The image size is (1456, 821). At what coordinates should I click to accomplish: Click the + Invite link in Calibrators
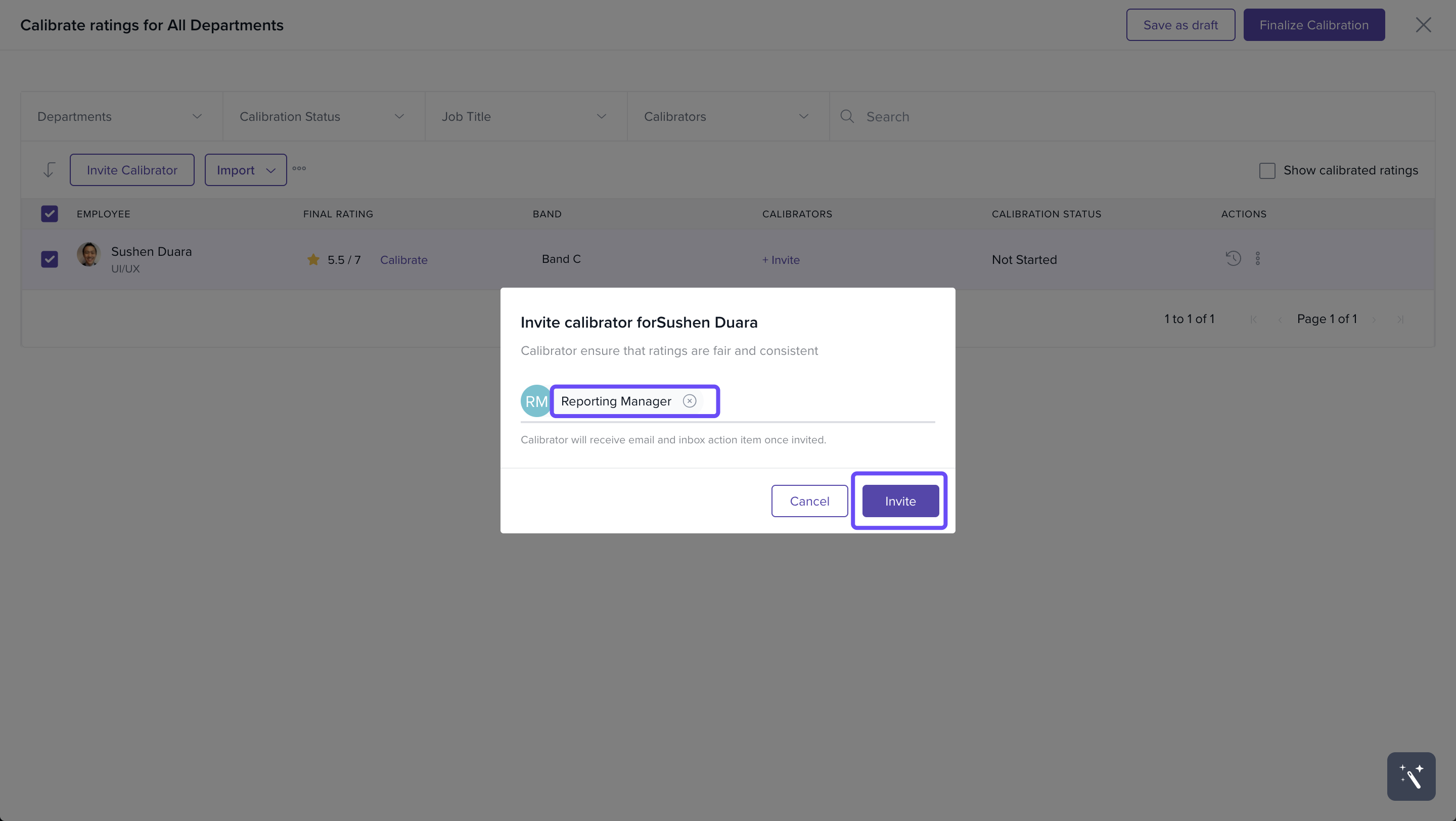pos(781,260)
